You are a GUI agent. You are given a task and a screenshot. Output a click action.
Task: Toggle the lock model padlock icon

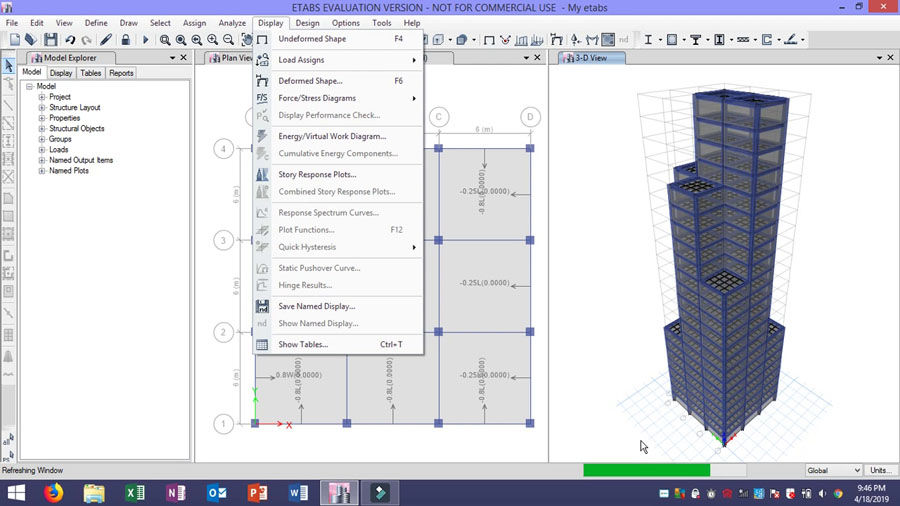click(x=125, y=40)
